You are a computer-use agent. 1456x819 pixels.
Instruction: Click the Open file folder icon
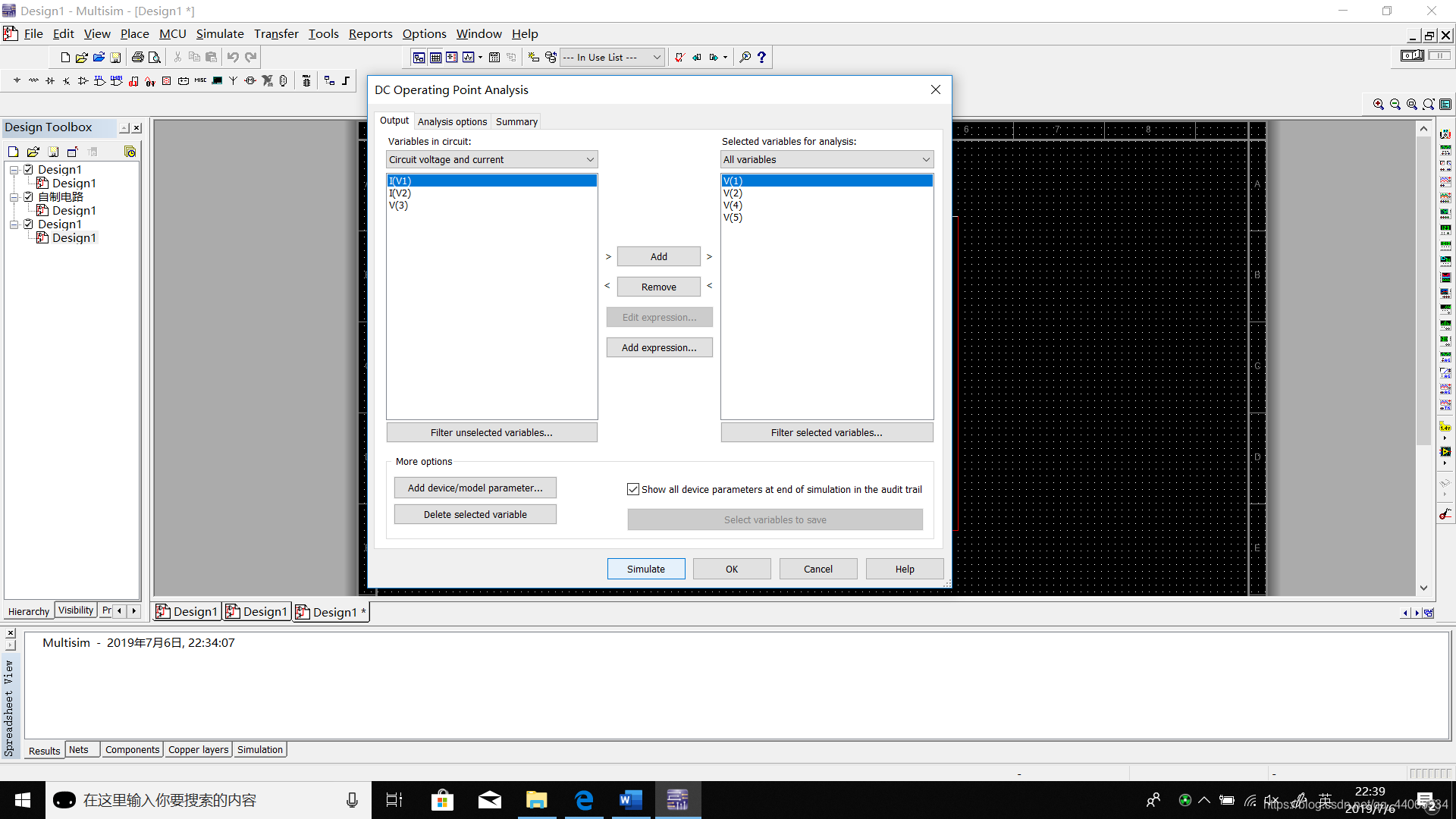coord(82,57)
